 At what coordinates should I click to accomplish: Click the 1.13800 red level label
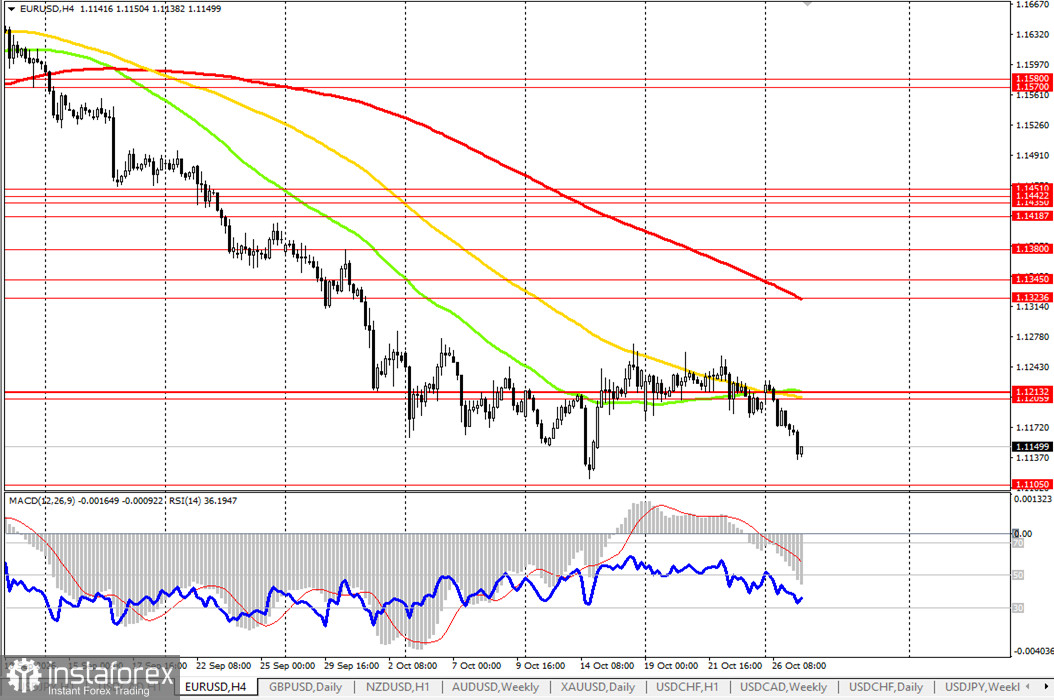pos(1032,249)
